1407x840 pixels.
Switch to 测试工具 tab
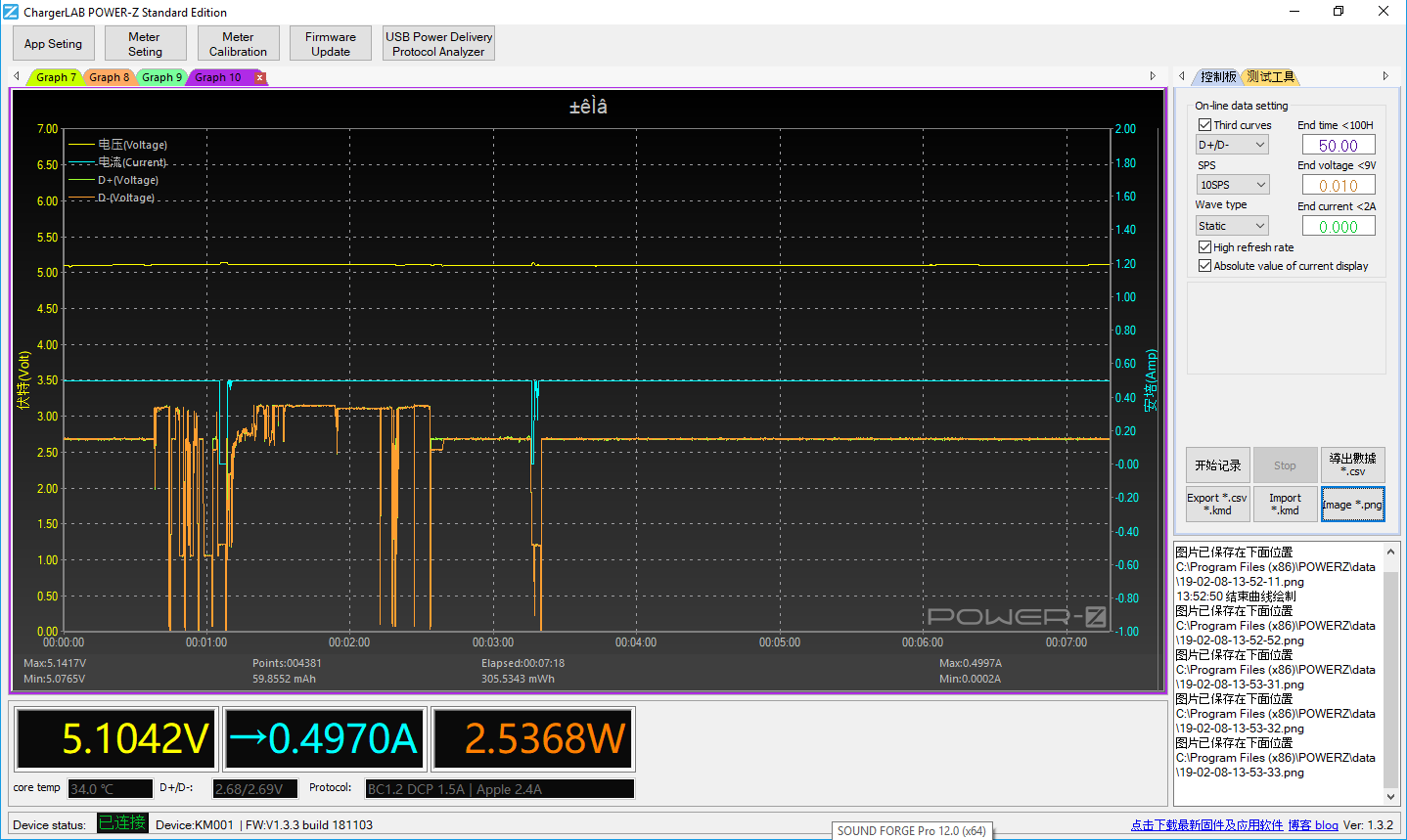point(1270,76)
